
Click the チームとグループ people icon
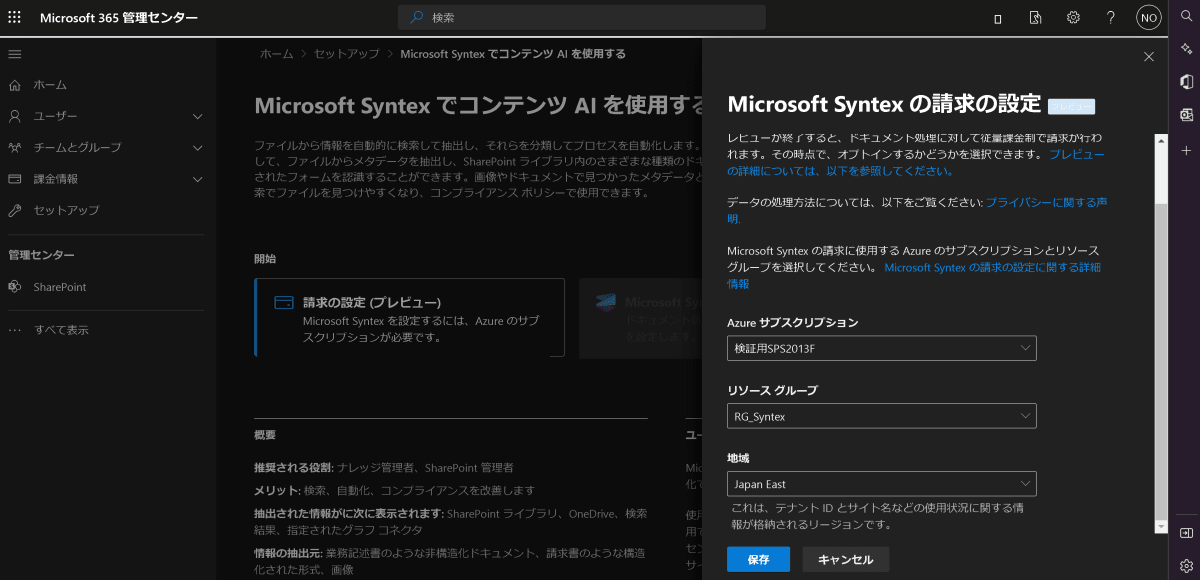click(15, 147)
